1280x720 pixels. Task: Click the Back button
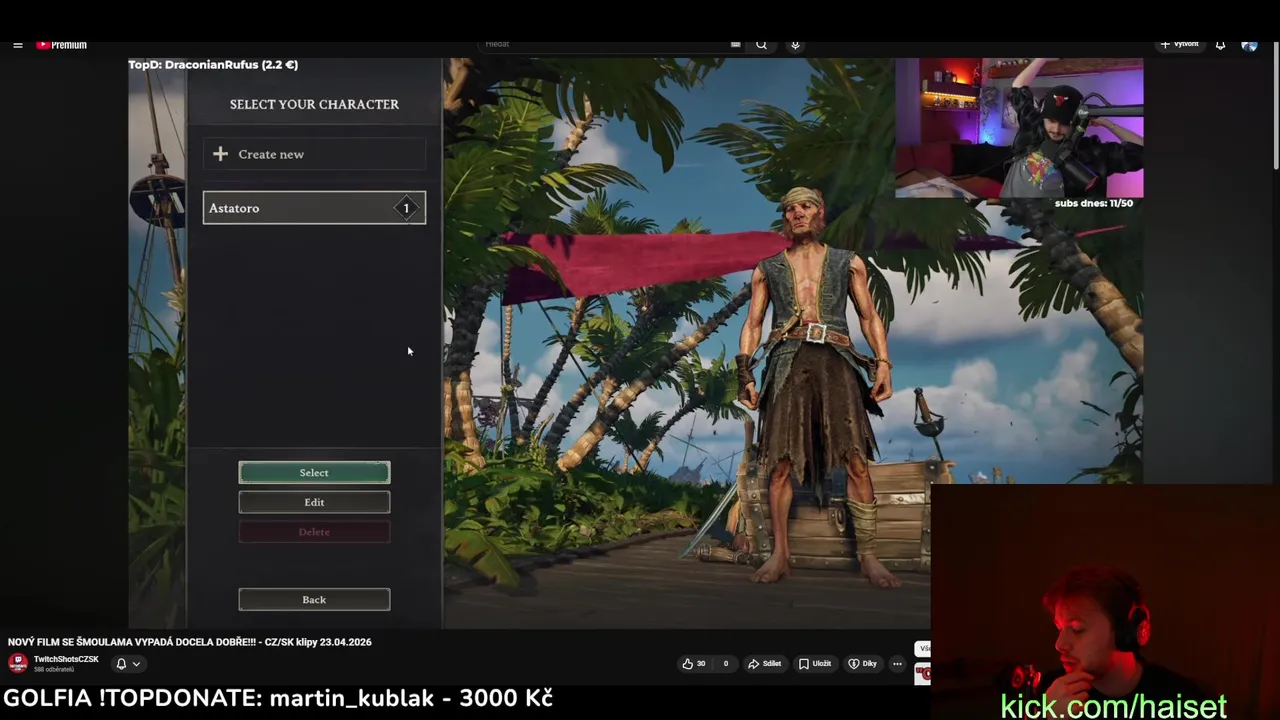pos(314,599)
